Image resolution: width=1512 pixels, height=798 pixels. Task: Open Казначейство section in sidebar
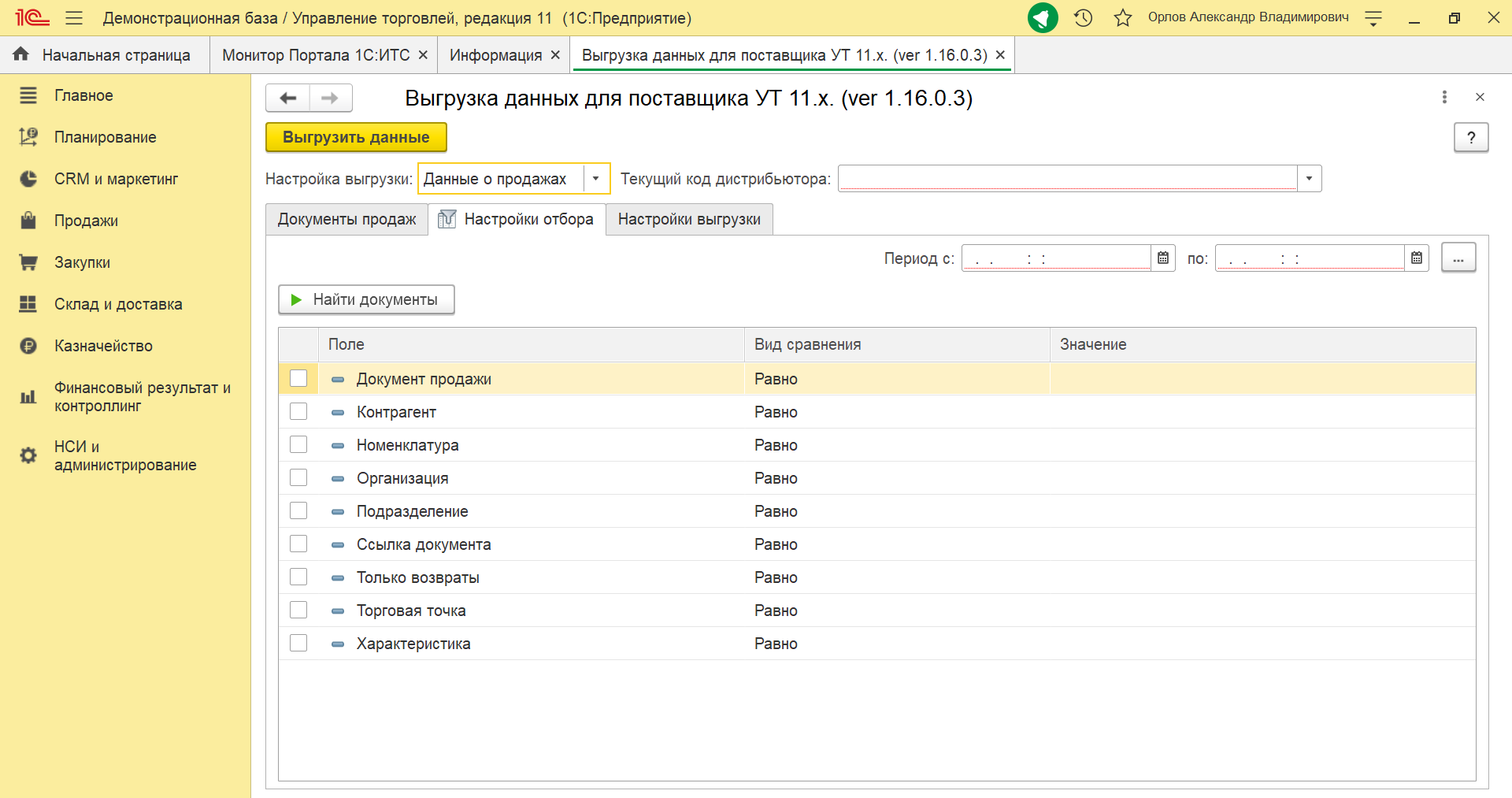pos(103,346)
